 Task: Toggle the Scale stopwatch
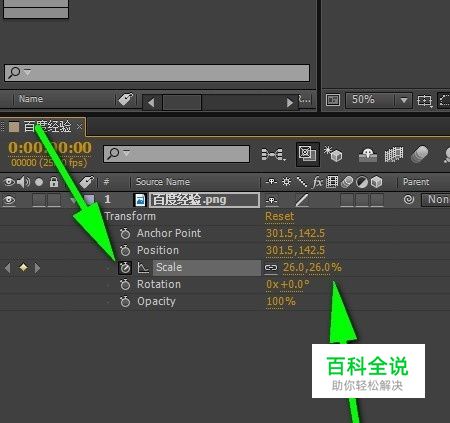(x=125, y=268)
